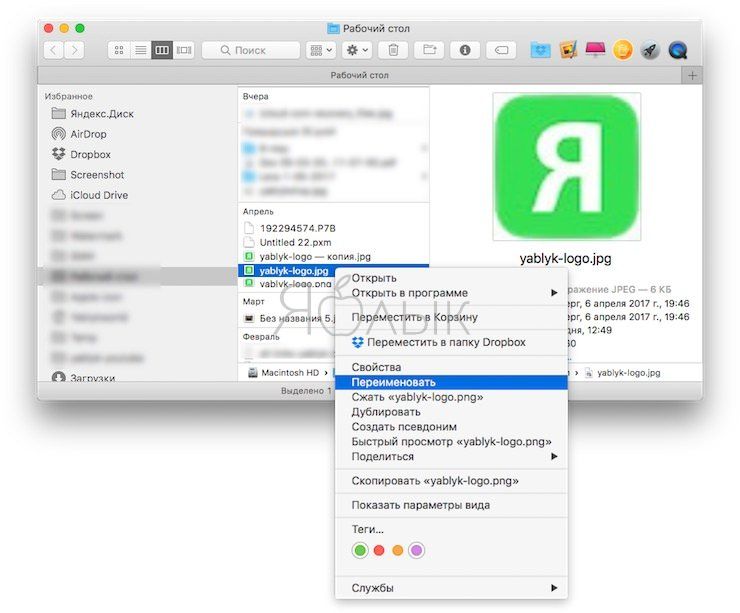Choose Открыть in context menu
The width and height of the screenshot is (740, 613).
[451, 278]
